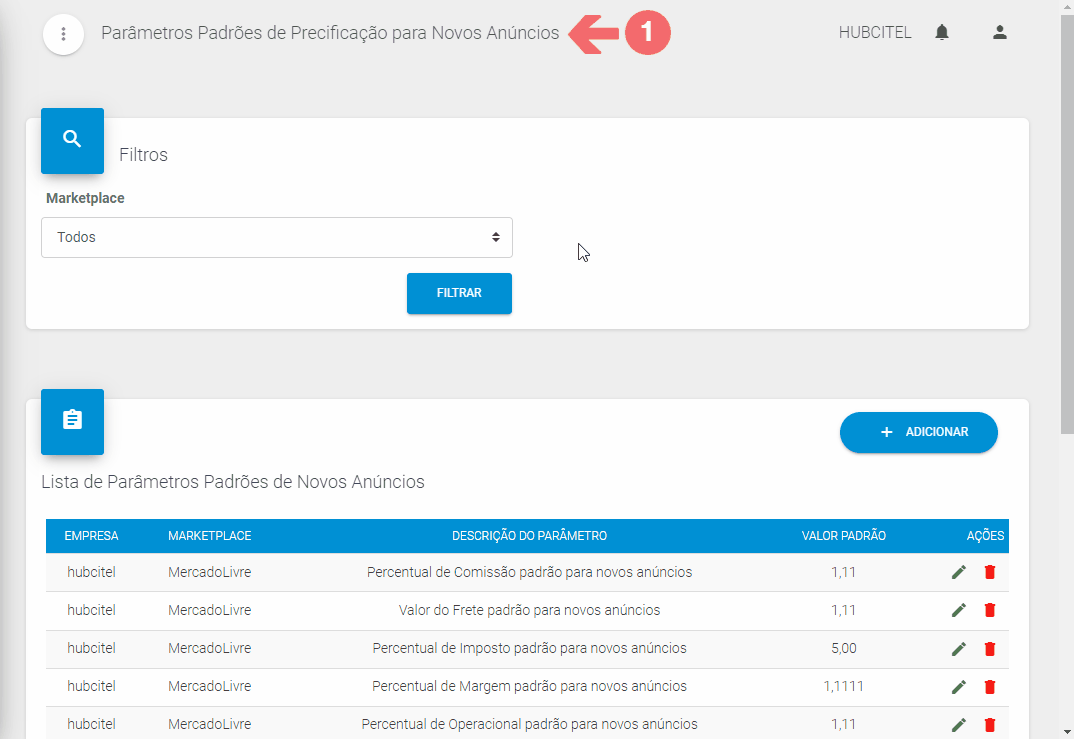The width and height of the screenshot is (1074, 739).
Task: Click 'Percentual de Imposto padrão para novos anúncios'
Action: click(x=529, y=648)
